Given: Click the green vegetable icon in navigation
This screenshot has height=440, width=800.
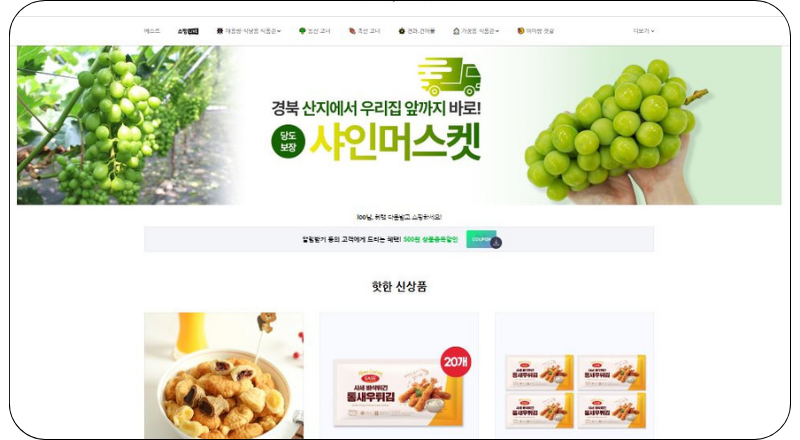Looking at the screenshot, I should 302,31.
